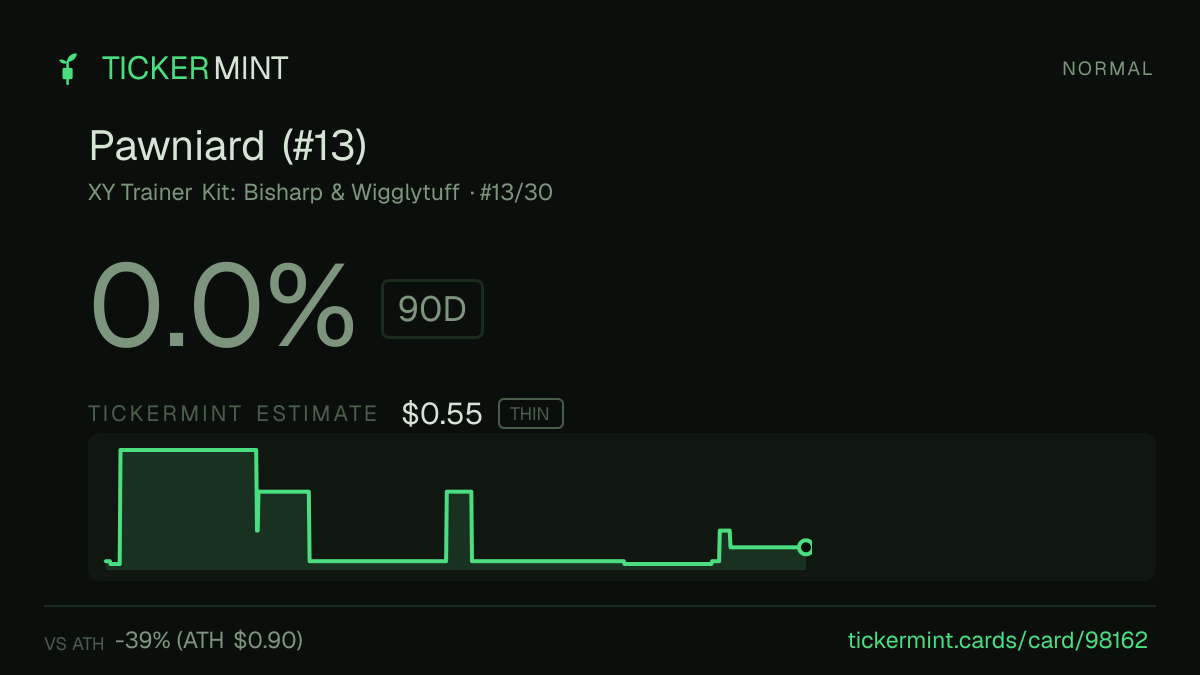Select the $0.55 estimate price
Screen dimensions: 1200x675
point(442,414)
